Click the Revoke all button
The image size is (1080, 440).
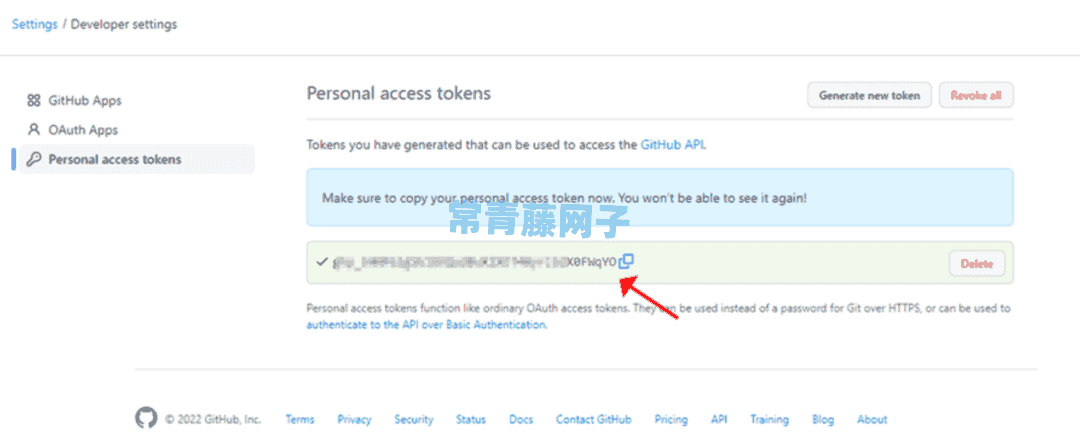[976, 96]
